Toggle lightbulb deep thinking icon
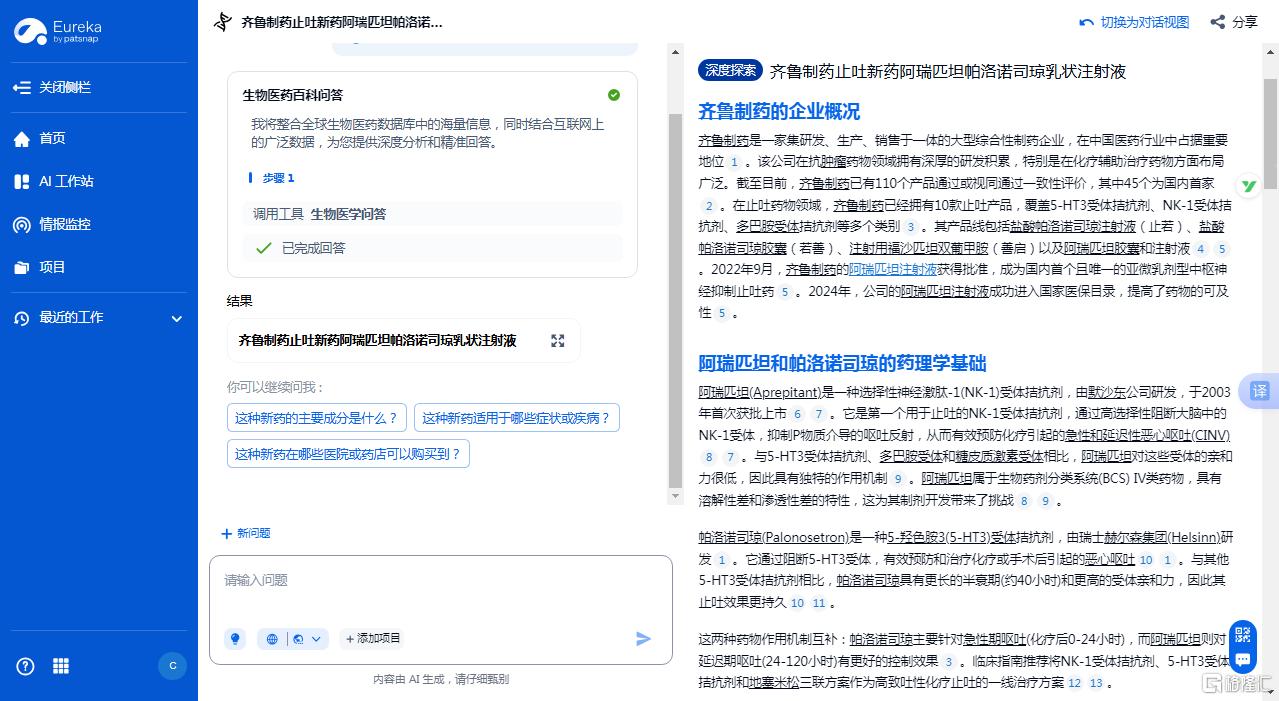Viewport: 1279px width, 701px height. 235,638
